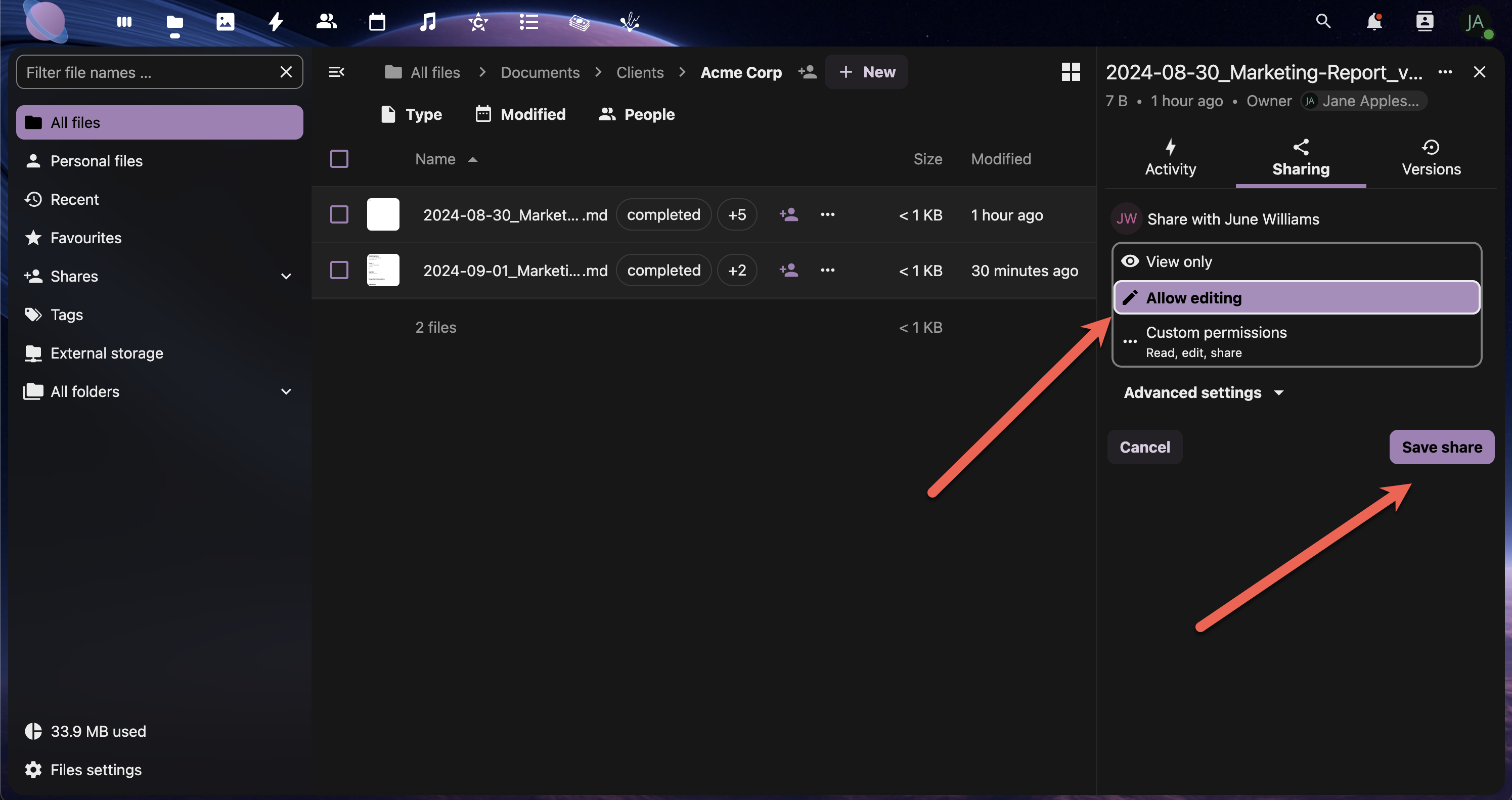The height and width of the screenshot is (800, 1512).
Task: Open the Activity app lightning icon
Action: (276, 22)
